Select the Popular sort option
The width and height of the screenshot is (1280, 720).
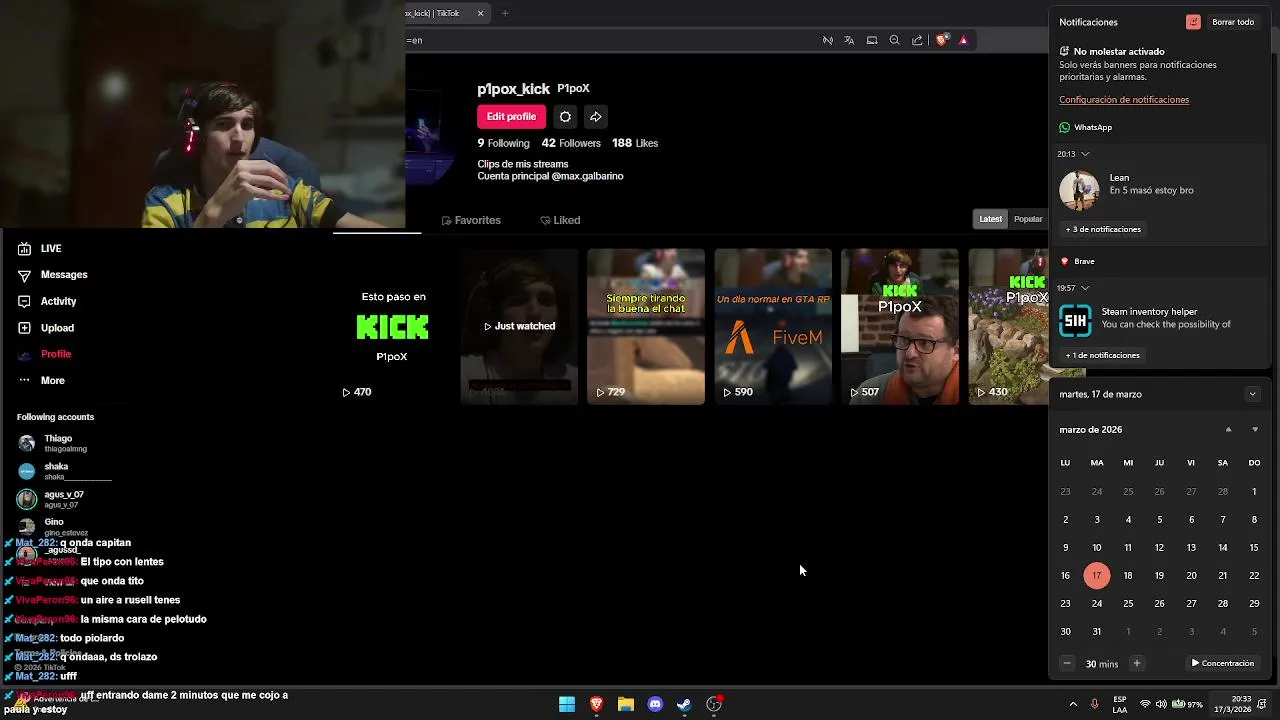(x=1028, y=219)
